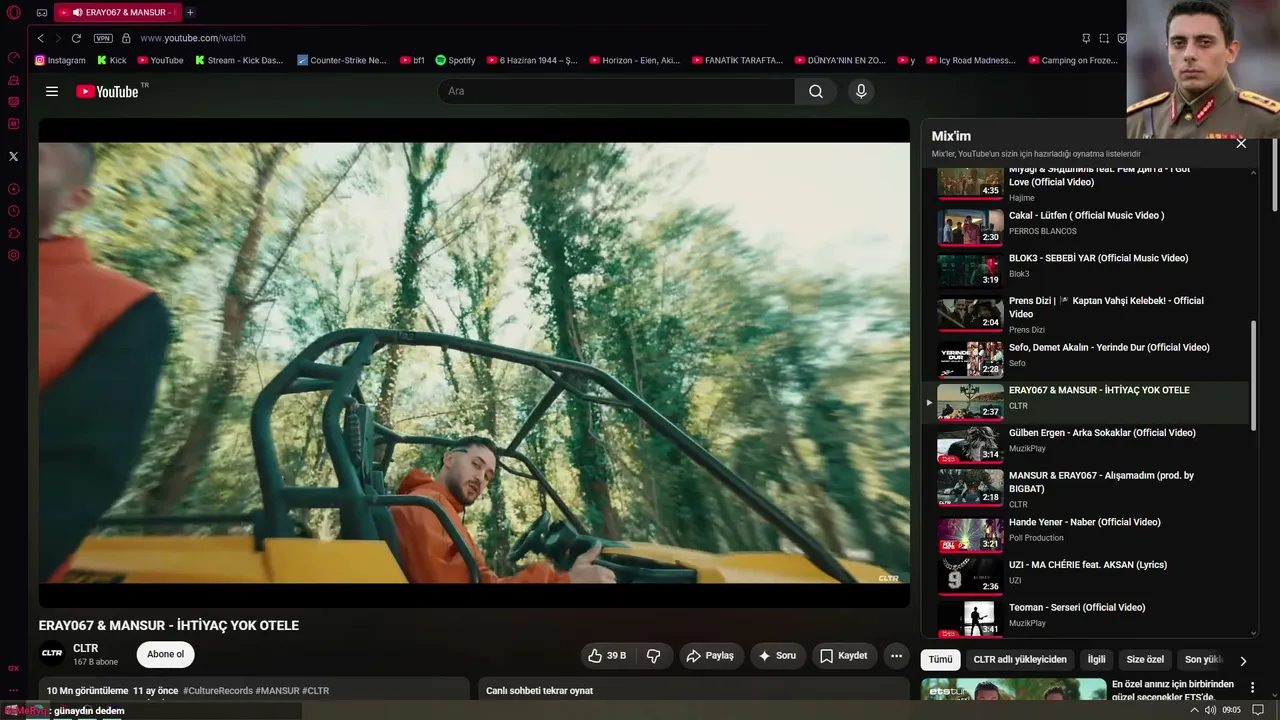Open Opera sidebar settings gear
Screen dimensions: 1280x720
(x=13, y=255)
